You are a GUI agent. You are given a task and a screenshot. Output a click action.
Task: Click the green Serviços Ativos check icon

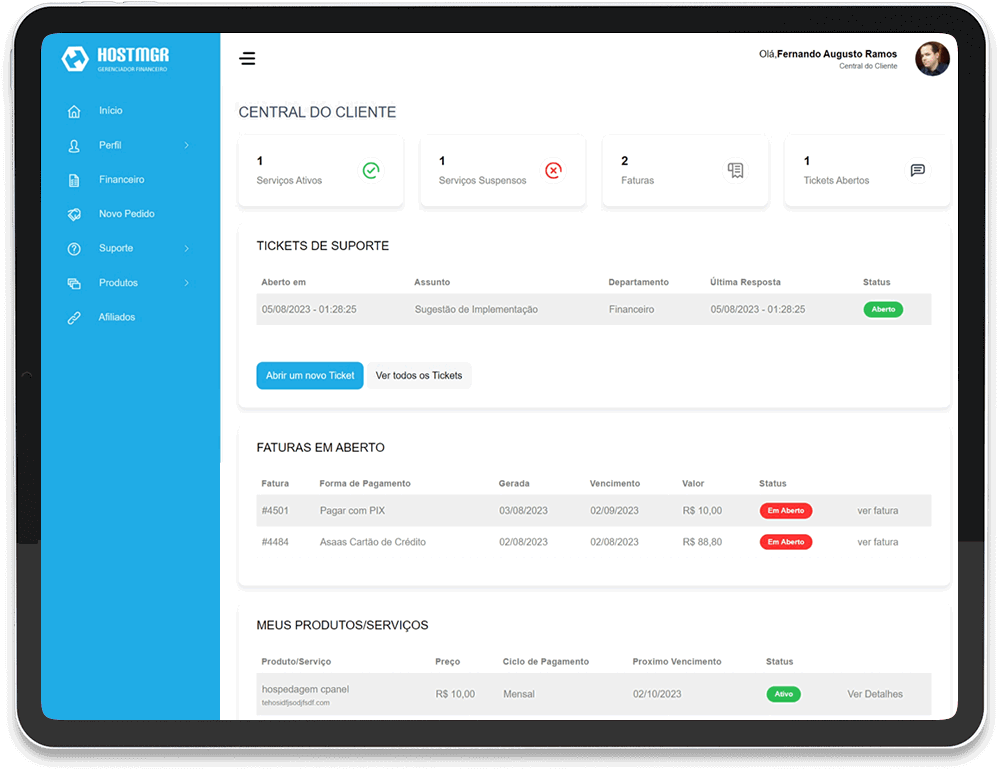tap(371, 171)
